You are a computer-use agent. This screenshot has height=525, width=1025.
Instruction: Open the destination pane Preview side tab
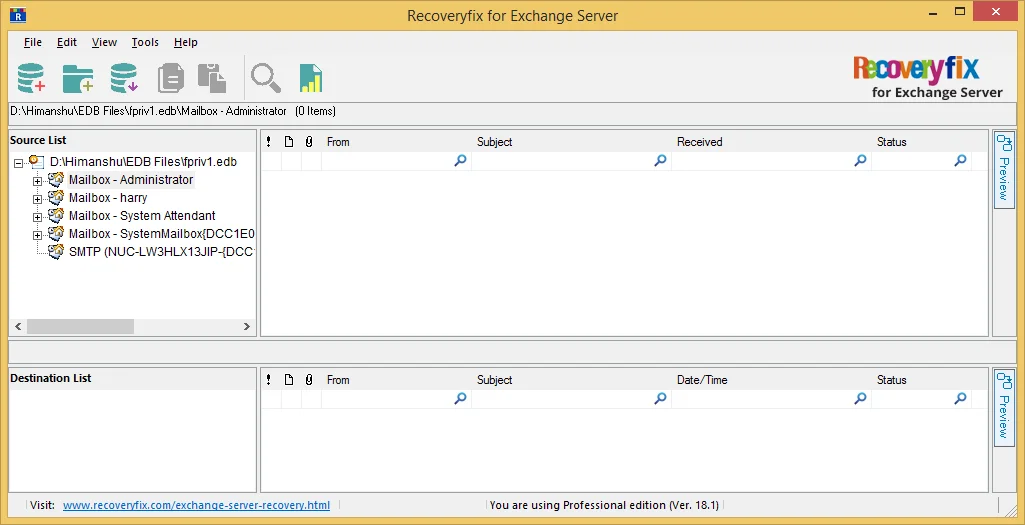point(1003,407)
